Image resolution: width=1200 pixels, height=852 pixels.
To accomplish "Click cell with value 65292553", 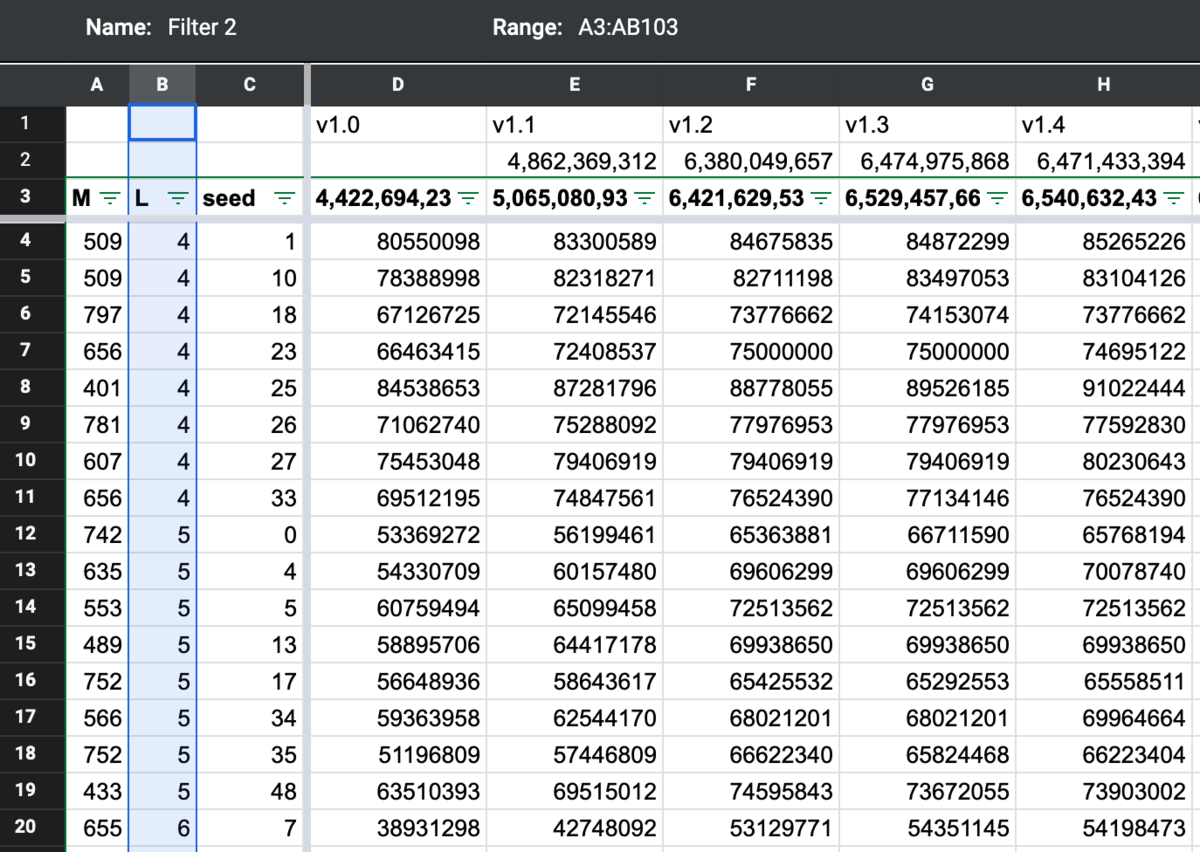I will pyautogui.click(x=927, y=681).
